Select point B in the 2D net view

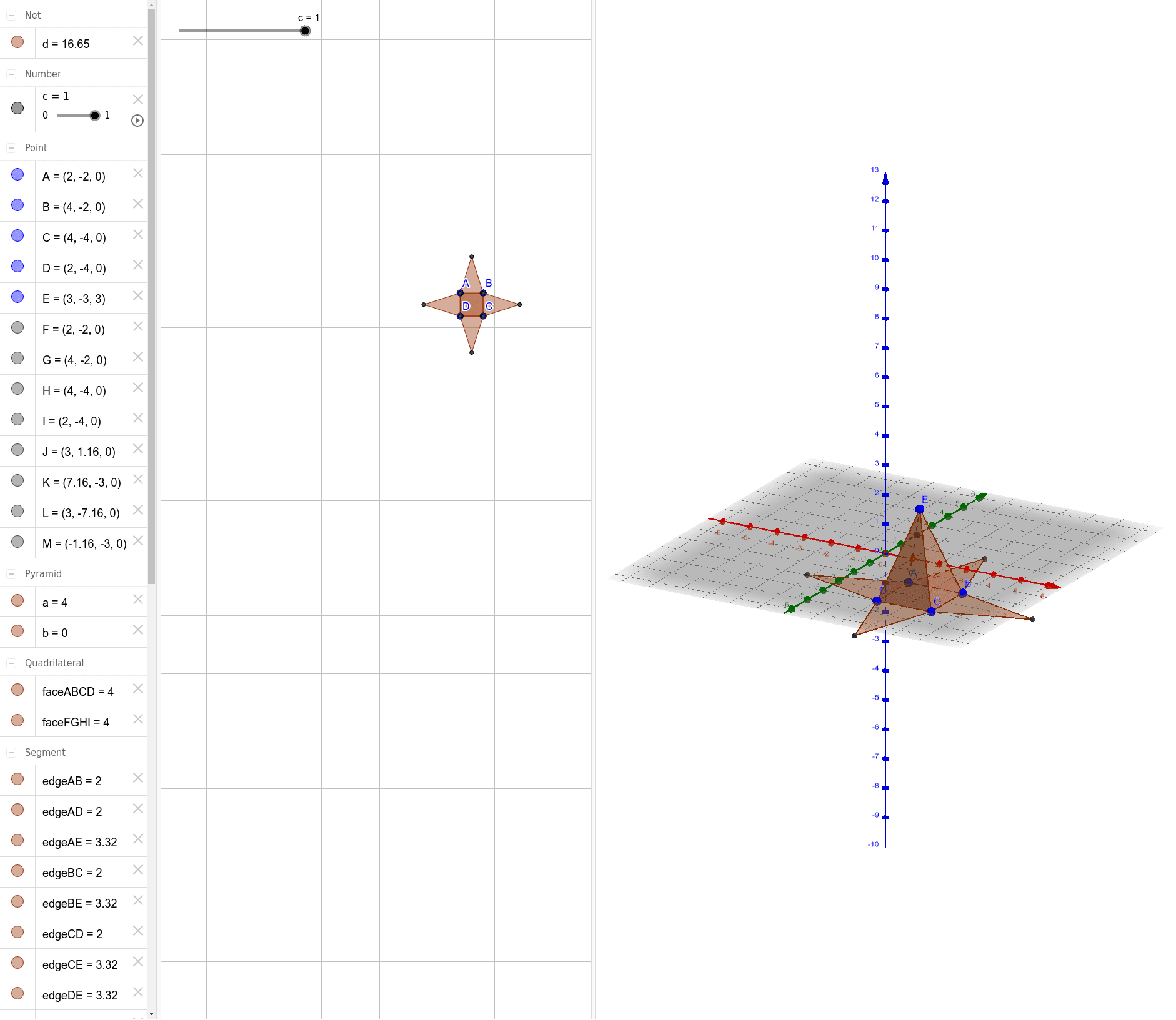483,292
